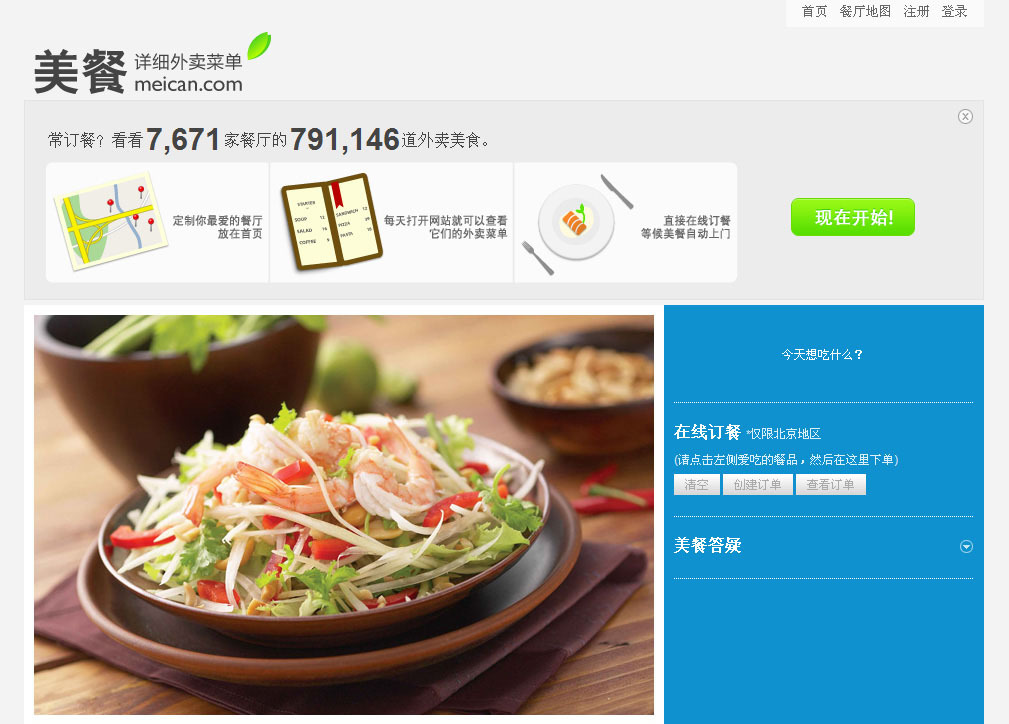Click the 美餐答疑 heading
1009x724 pixels.
point(707,546)
